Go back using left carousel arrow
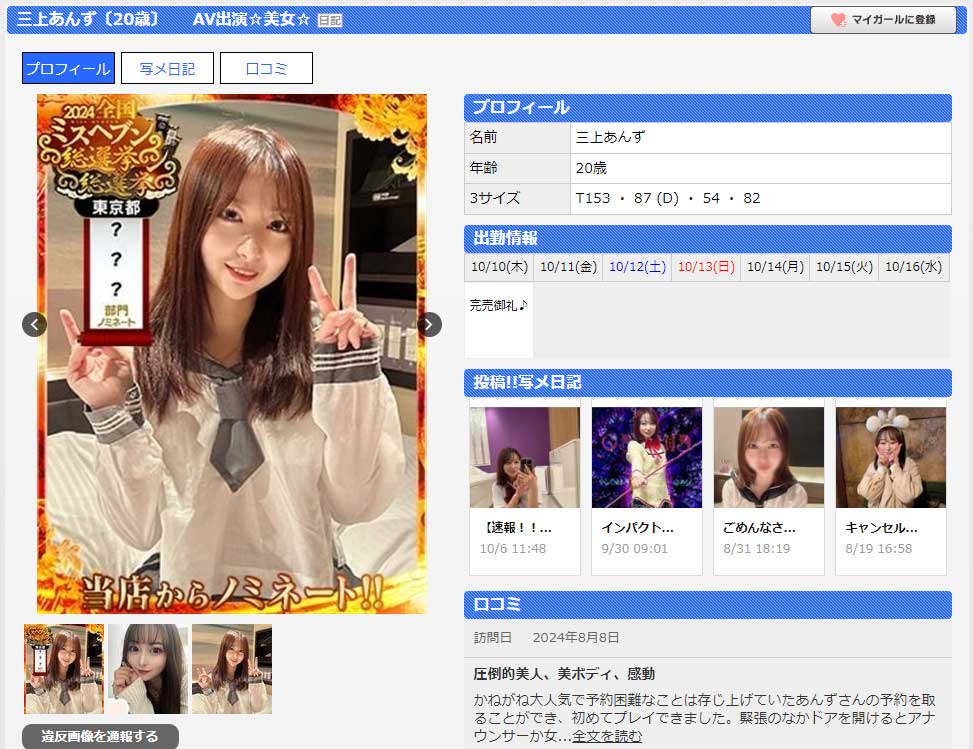This screenshot has height=749, width=973. click(x=34, y=324)
